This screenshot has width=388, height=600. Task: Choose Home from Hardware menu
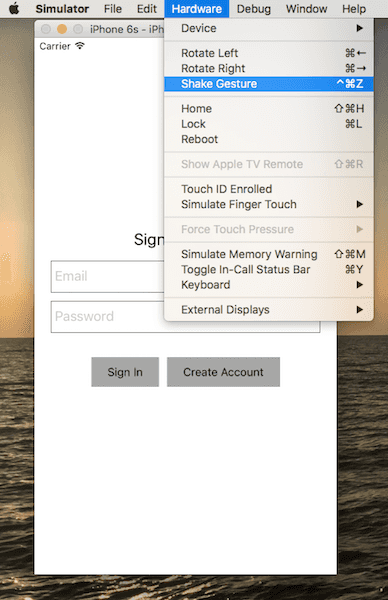269,109
